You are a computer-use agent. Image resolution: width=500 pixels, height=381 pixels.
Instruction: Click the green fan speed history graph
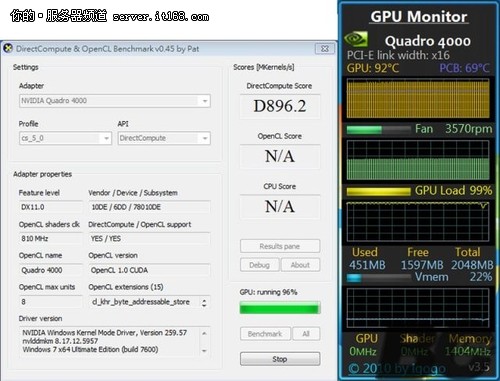pos(418,160)
